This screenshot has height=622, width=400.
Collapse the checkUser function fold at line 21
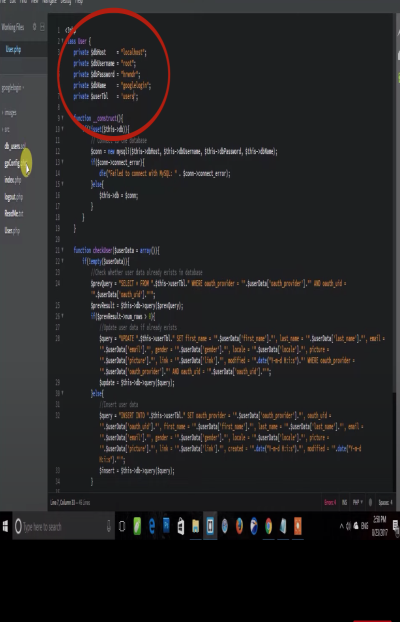click(63, 250)
